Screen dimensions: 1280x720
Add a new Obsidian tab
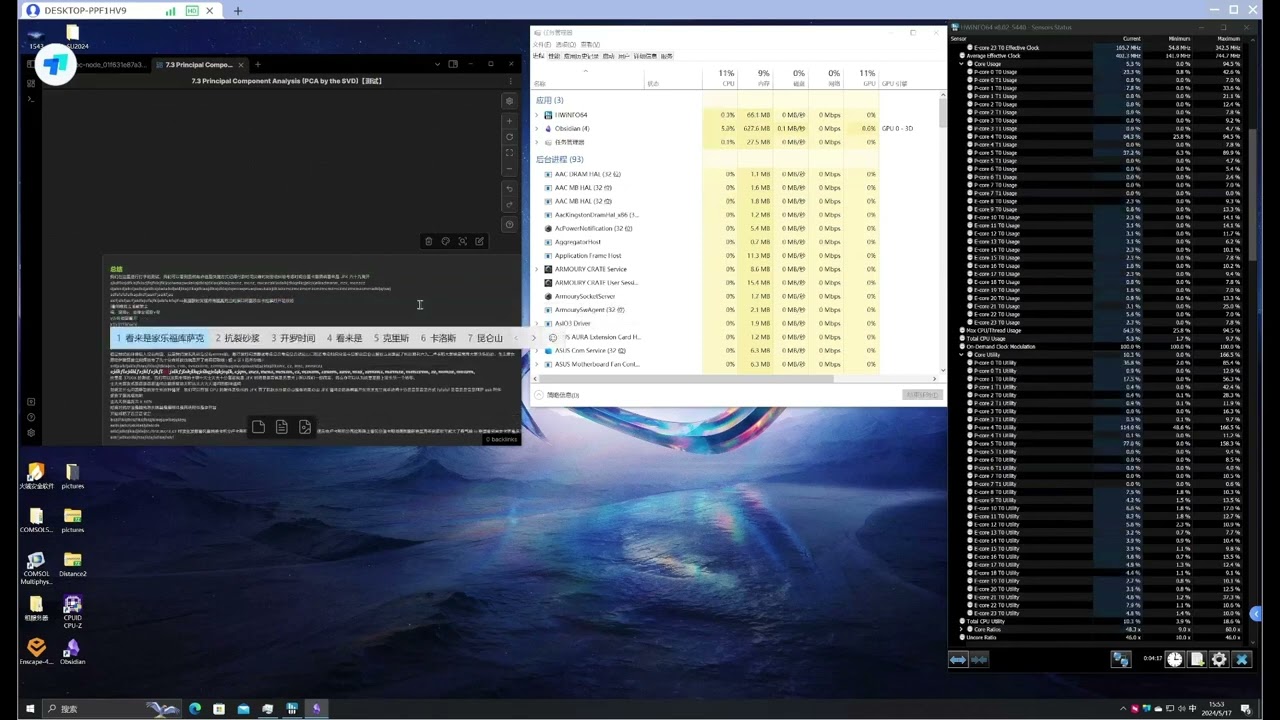257,64
